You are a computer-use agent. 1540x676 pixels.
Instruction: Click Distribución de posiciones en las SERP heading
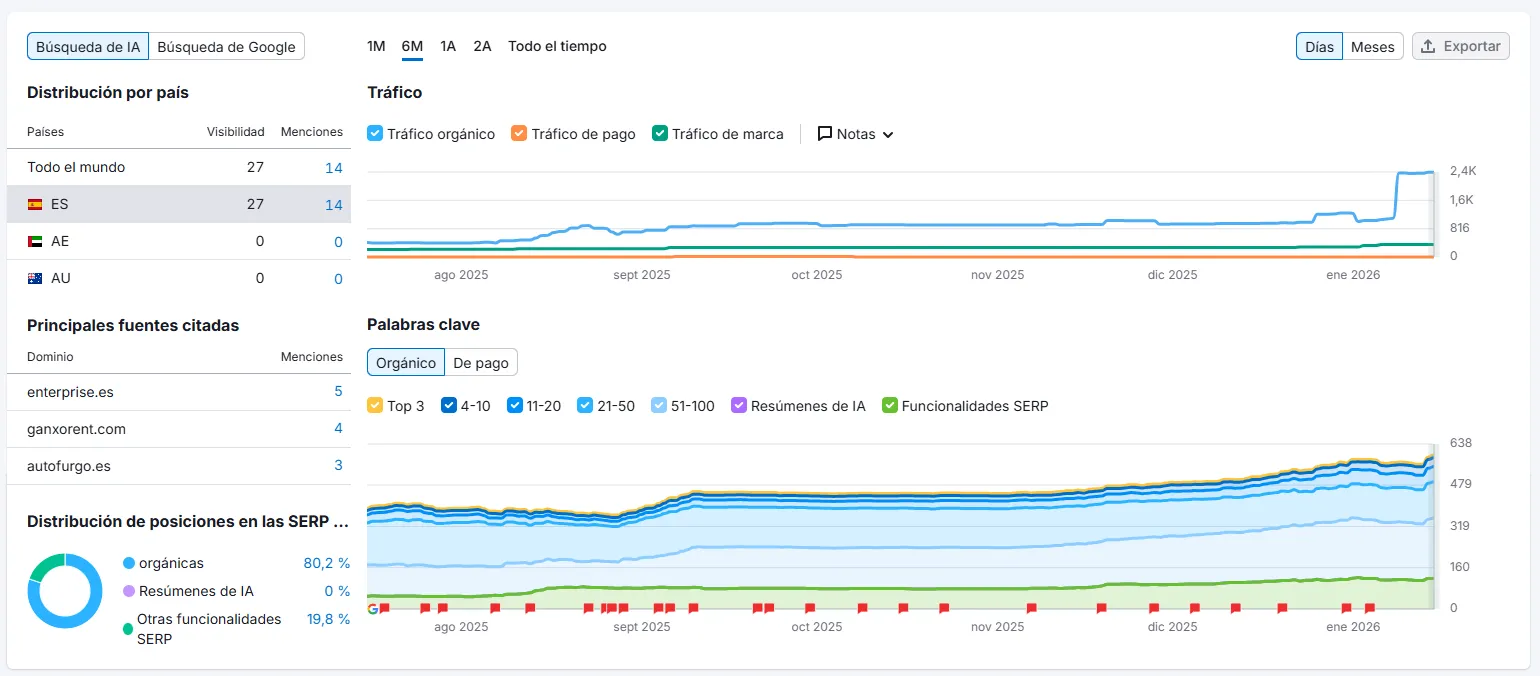188,521
